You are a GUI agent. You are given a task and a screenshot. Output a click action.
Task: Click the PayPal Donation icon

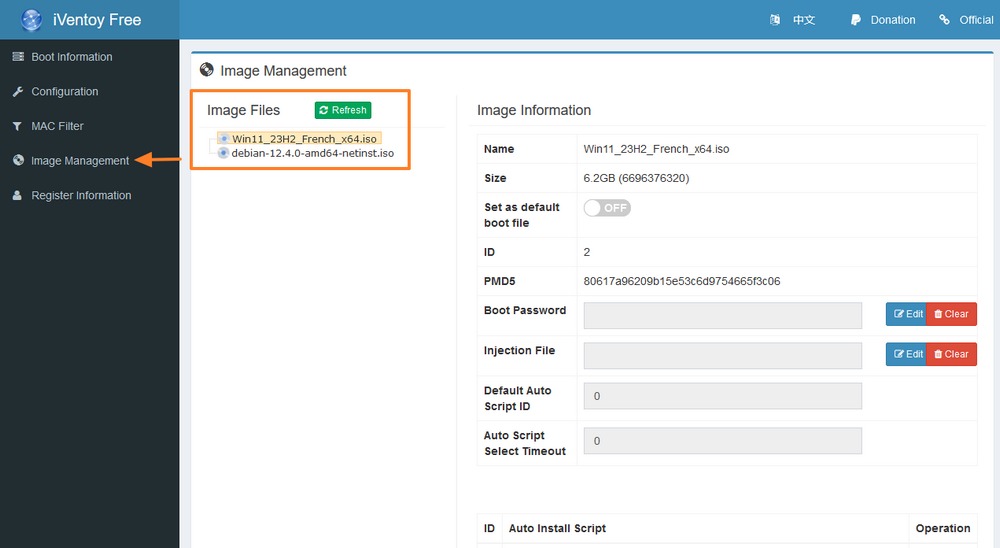coord(856,20)
